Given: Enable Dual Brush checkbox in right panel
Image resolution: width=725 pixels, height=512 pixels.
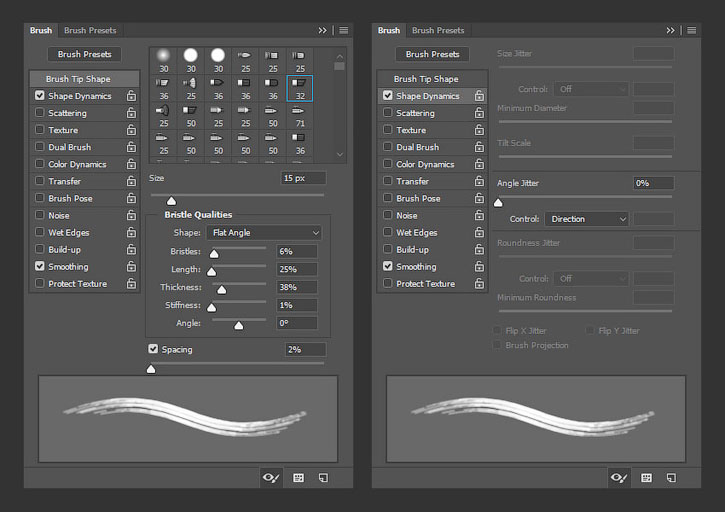Looking at the screenshot, I should coord(387,147).
